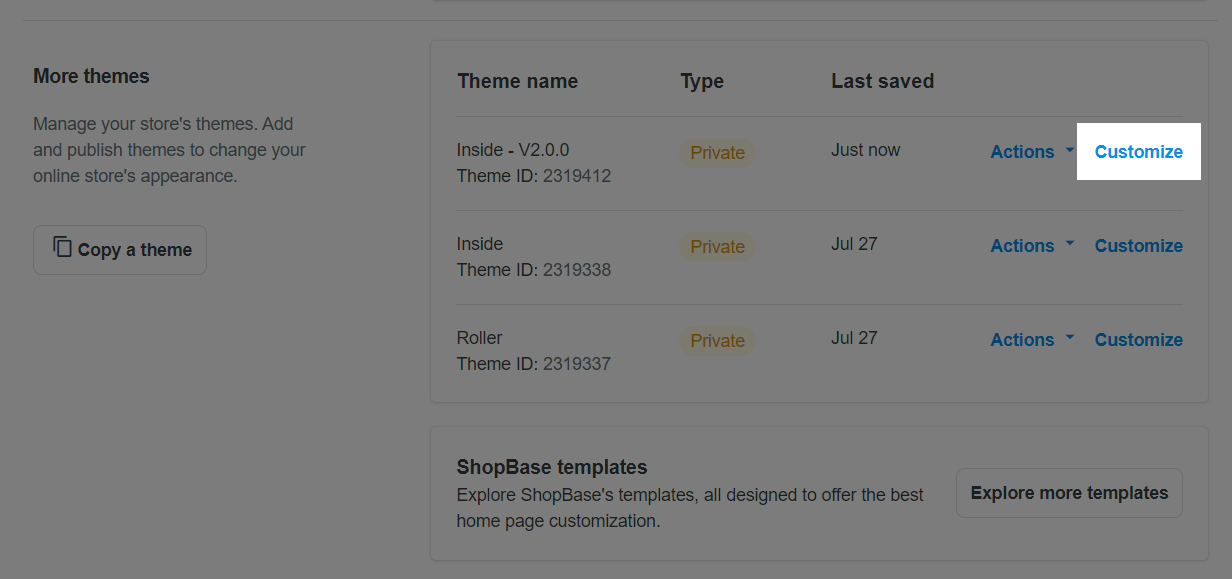Customize the Roller theme
The height and width of the screenshot is (579, 1232).
1138,340
